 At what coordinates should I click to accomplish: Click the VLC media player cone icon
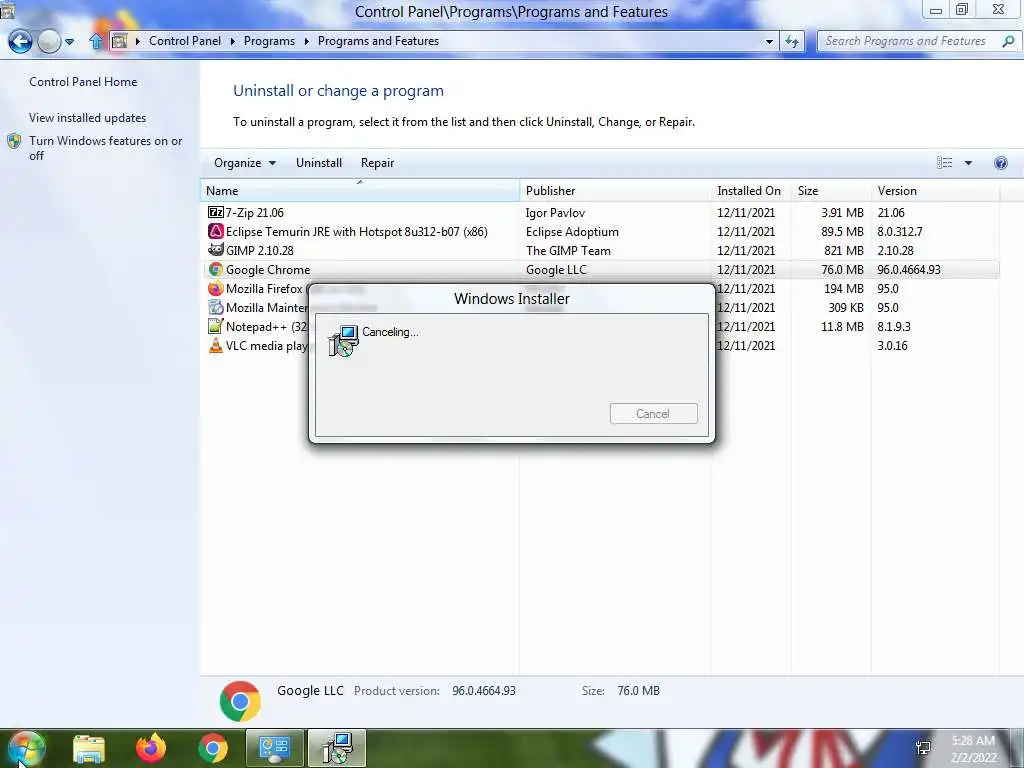pyautogui.click(x=216, y=345)
